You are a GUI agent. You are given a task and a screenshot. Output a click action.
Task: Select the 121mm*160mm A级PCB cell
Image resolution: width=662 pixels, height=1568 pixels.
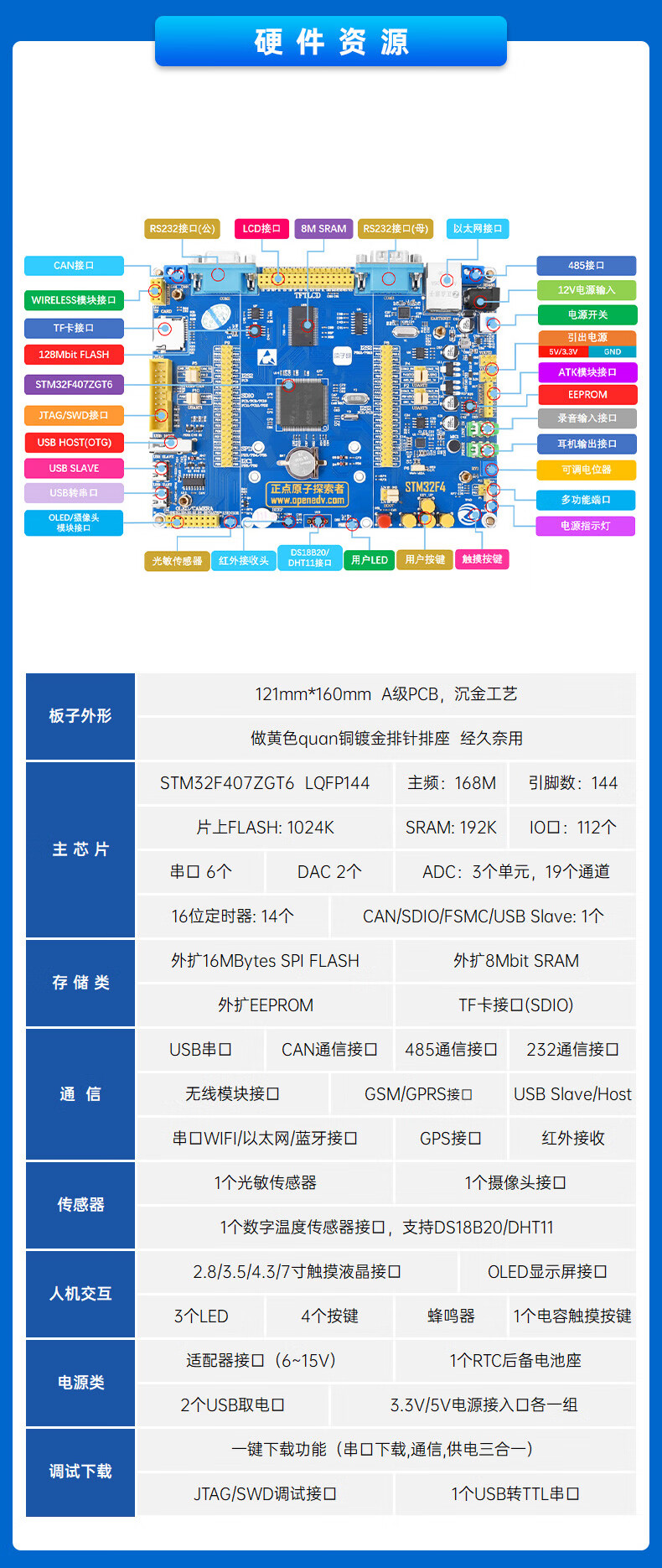(x=386, y=694)
